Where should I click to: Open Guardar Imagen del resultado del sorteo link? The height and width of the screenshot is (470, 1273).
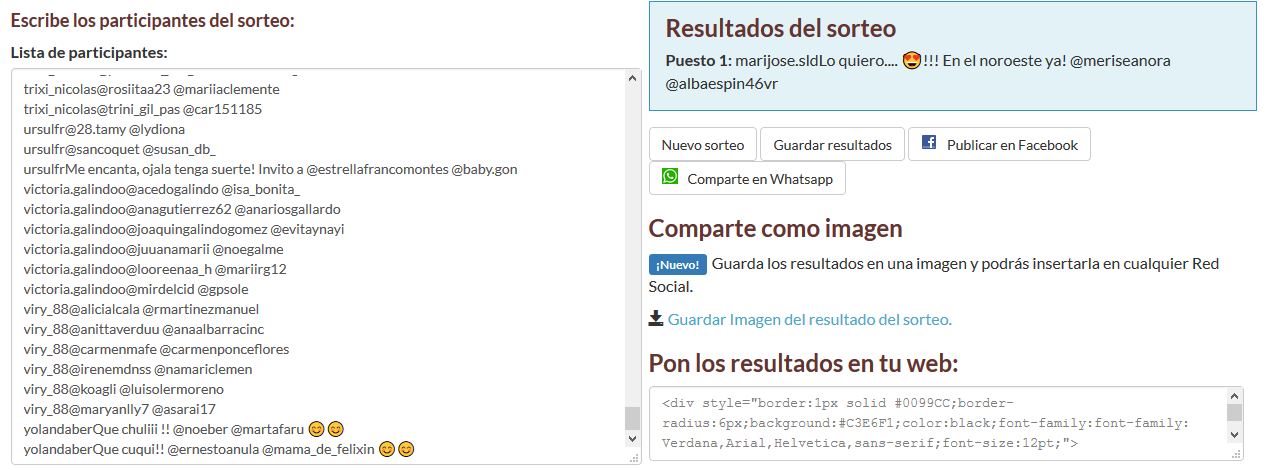tap(809, 319)
